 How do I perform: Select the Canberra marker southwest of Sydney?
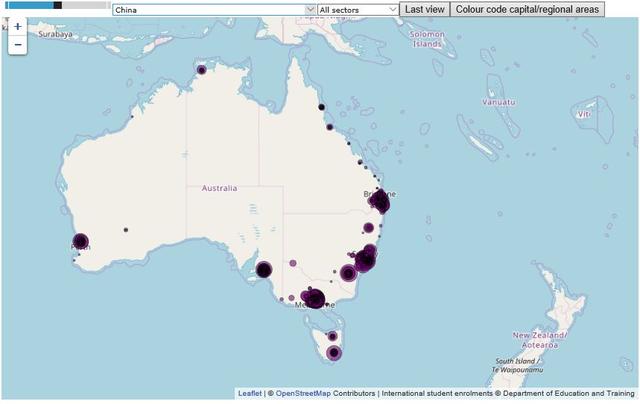[x=349, y=273]
